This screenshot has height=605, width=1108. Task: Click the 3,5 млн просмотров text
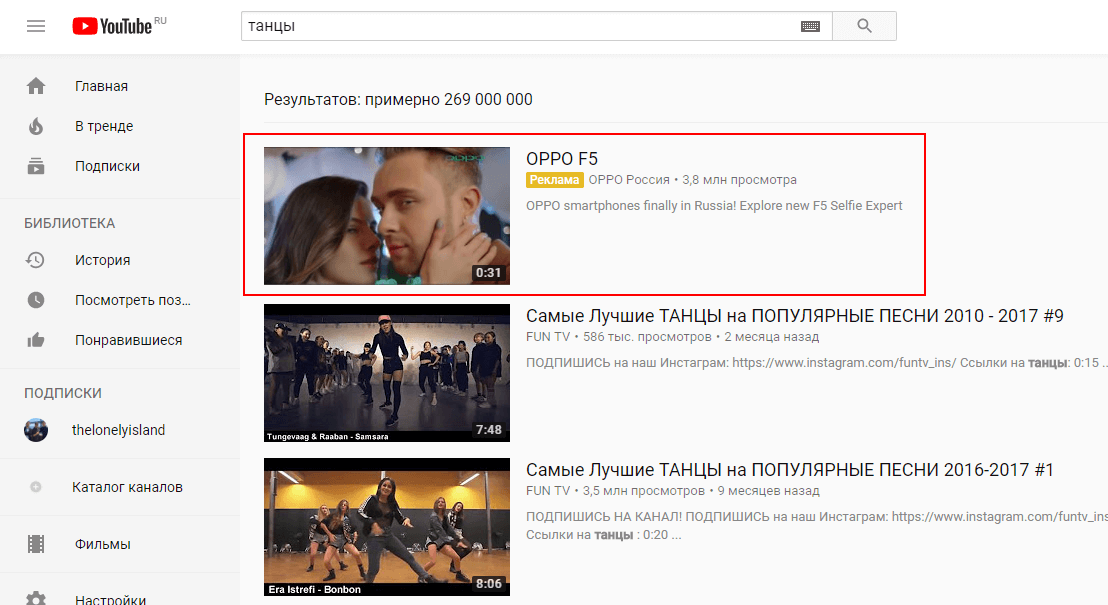644,491
